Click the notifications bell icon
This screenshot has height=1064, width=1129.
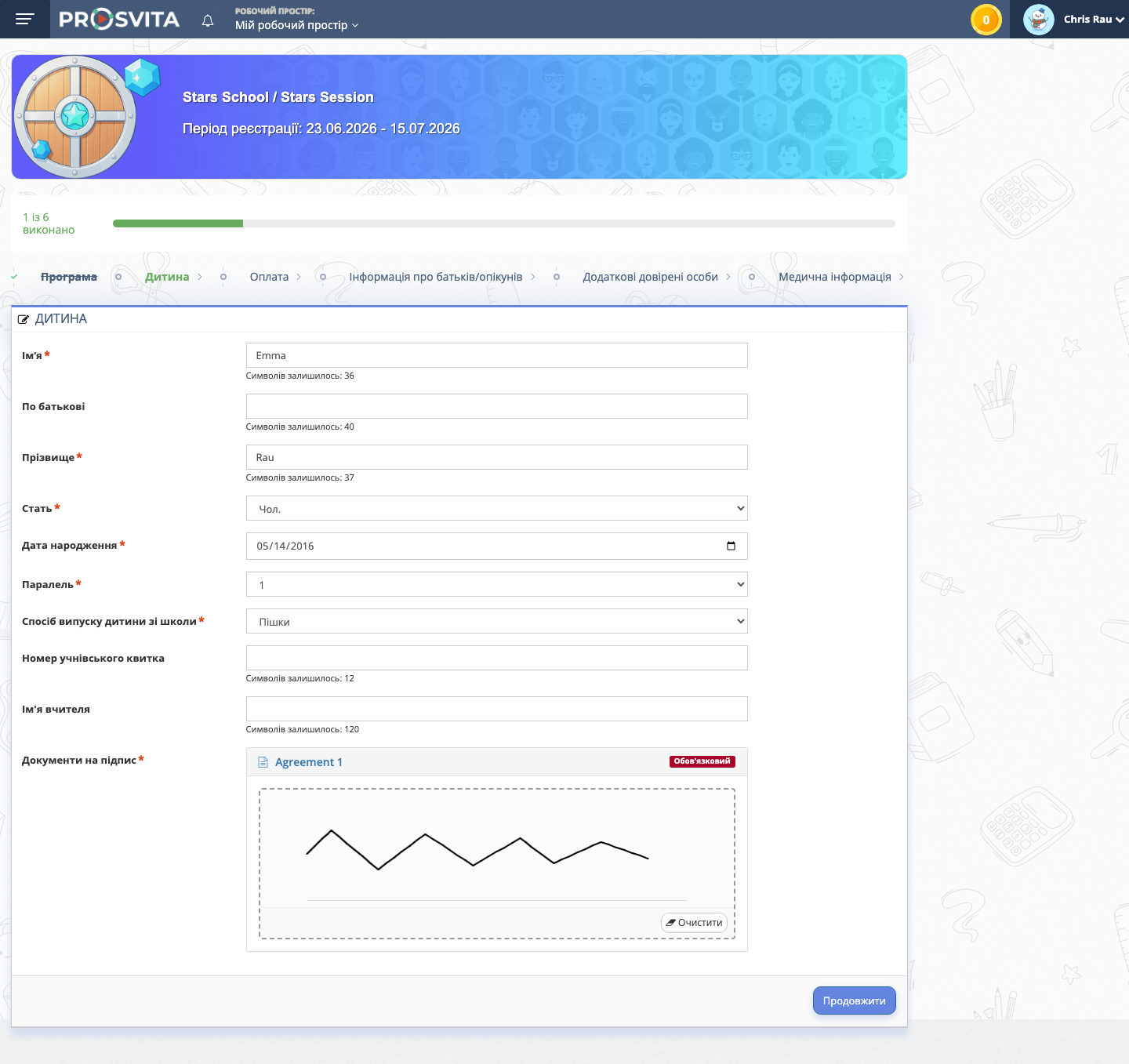pos(208,20)
